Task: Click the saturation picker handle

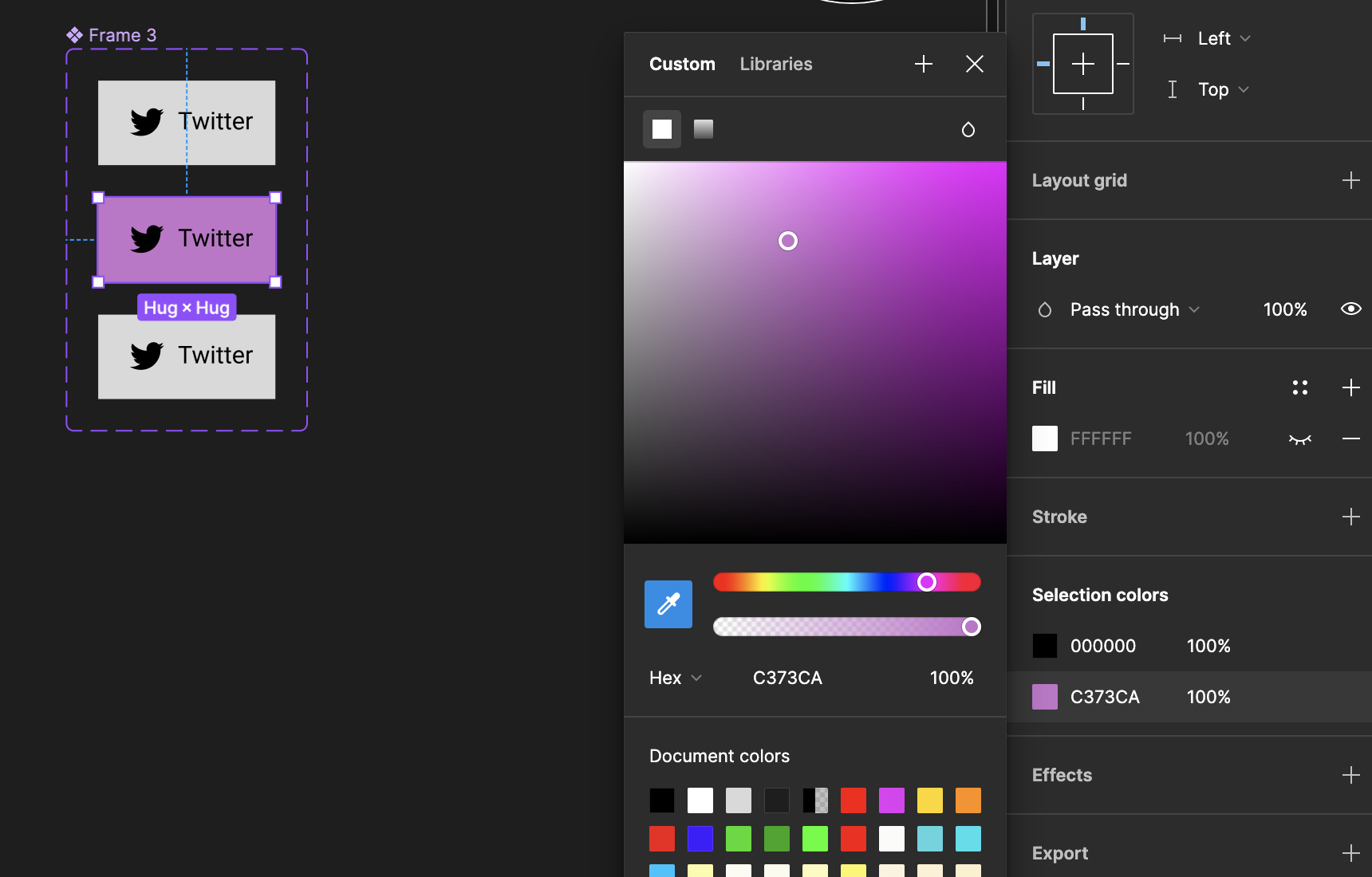Action: [788, 241]
